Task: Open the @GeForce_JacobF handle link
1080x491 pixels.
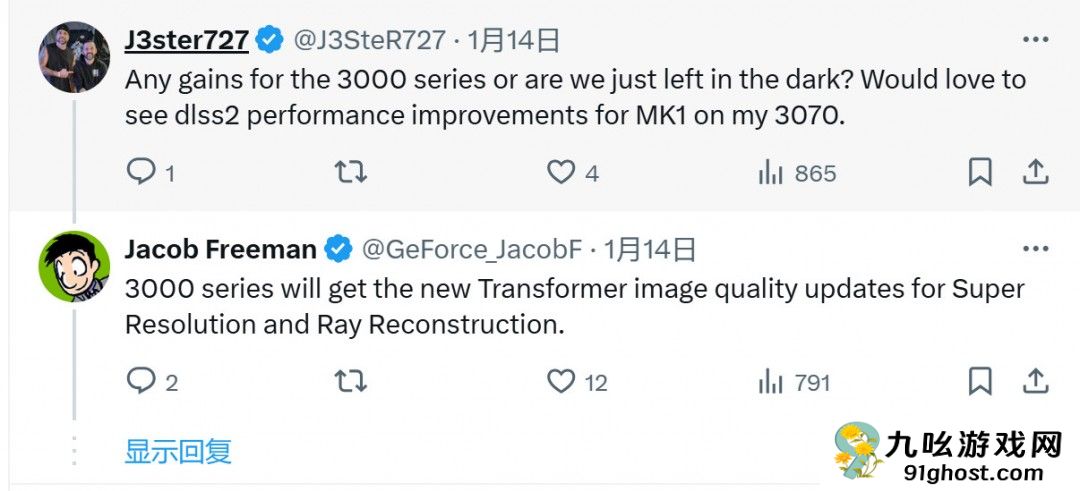Action: [x=474, y=249]
